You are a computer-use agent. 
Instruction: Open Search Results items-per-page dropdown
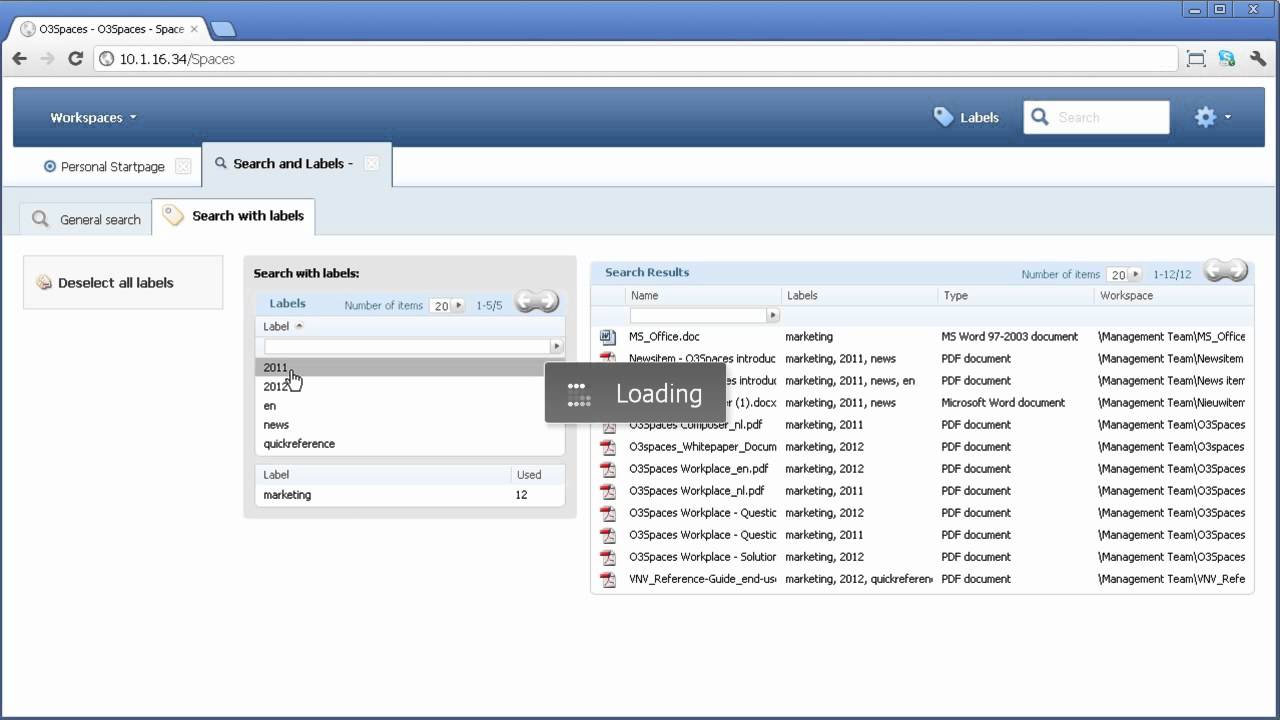[x=1125, y=274]
